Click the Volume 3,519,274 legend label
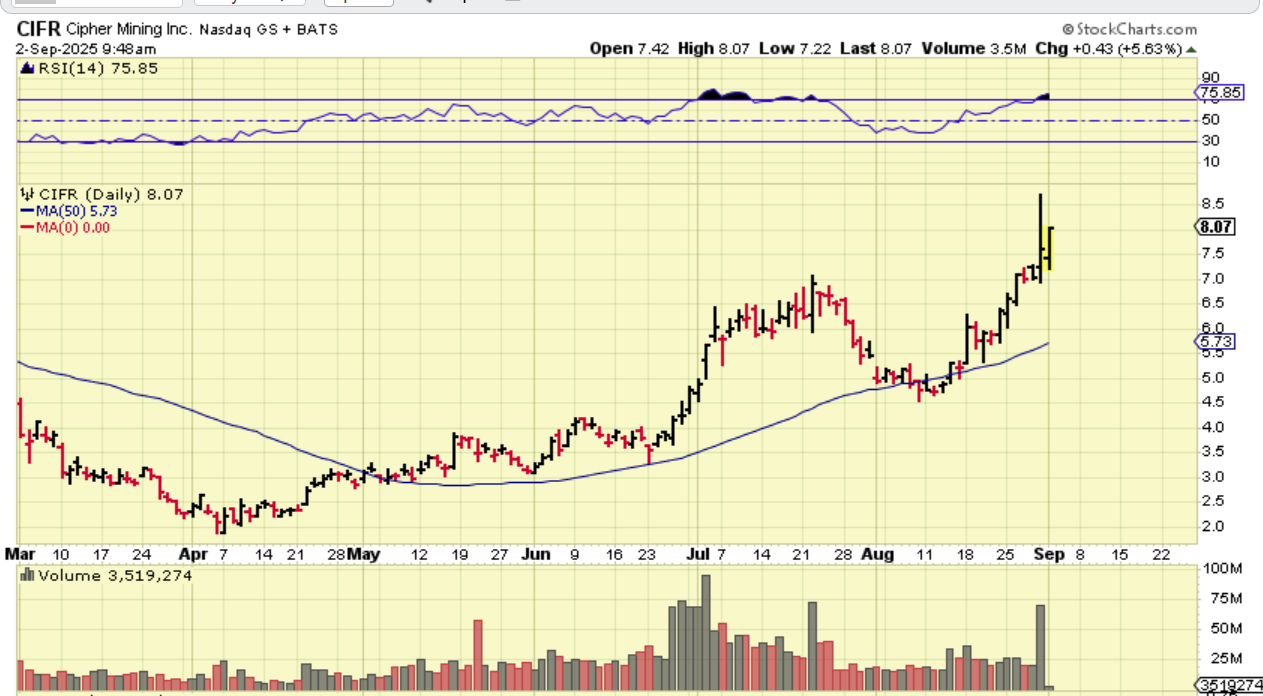 pos(116,575)
